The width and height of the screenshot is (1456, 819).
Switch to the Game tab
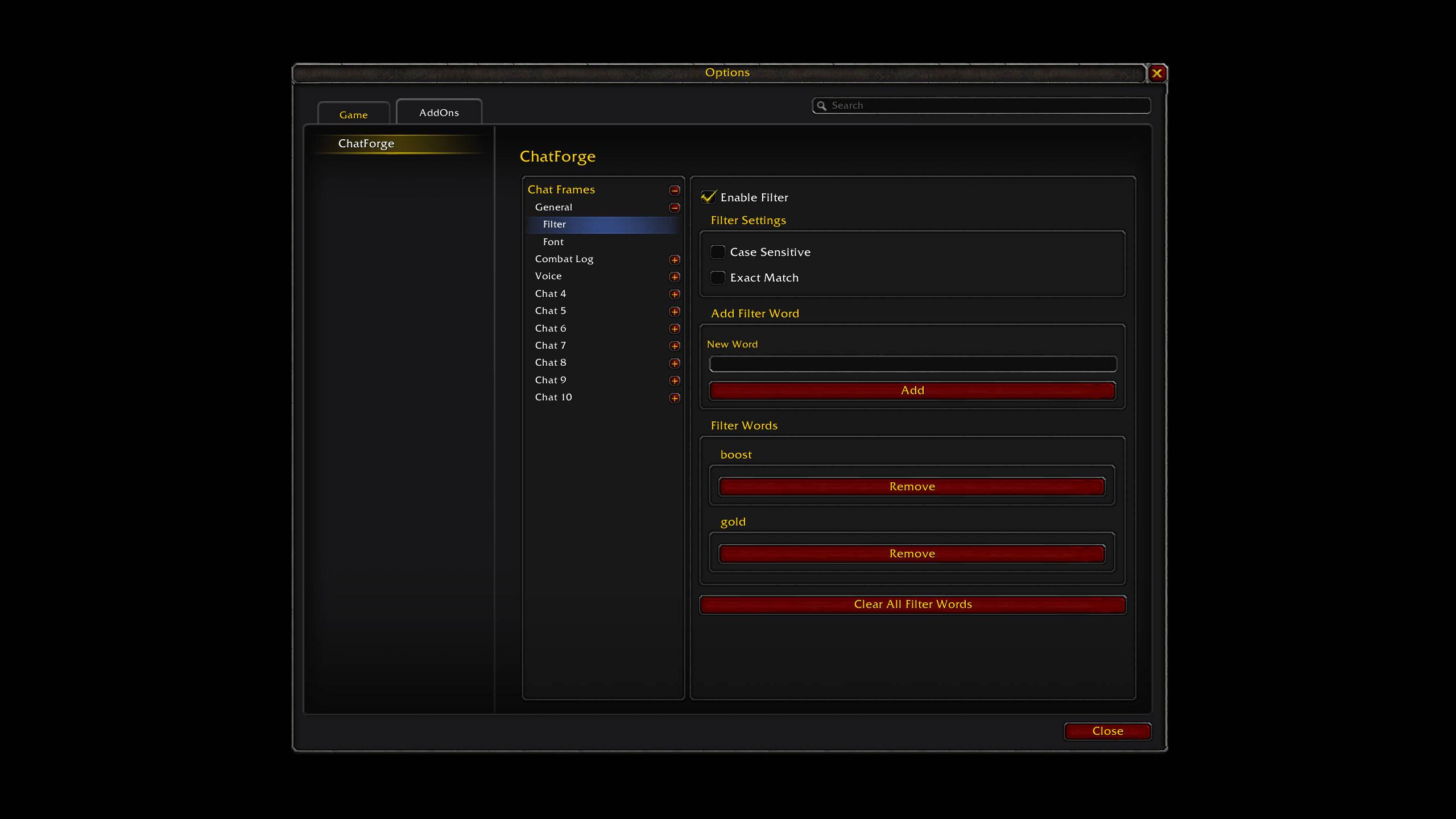coord(353,114)
